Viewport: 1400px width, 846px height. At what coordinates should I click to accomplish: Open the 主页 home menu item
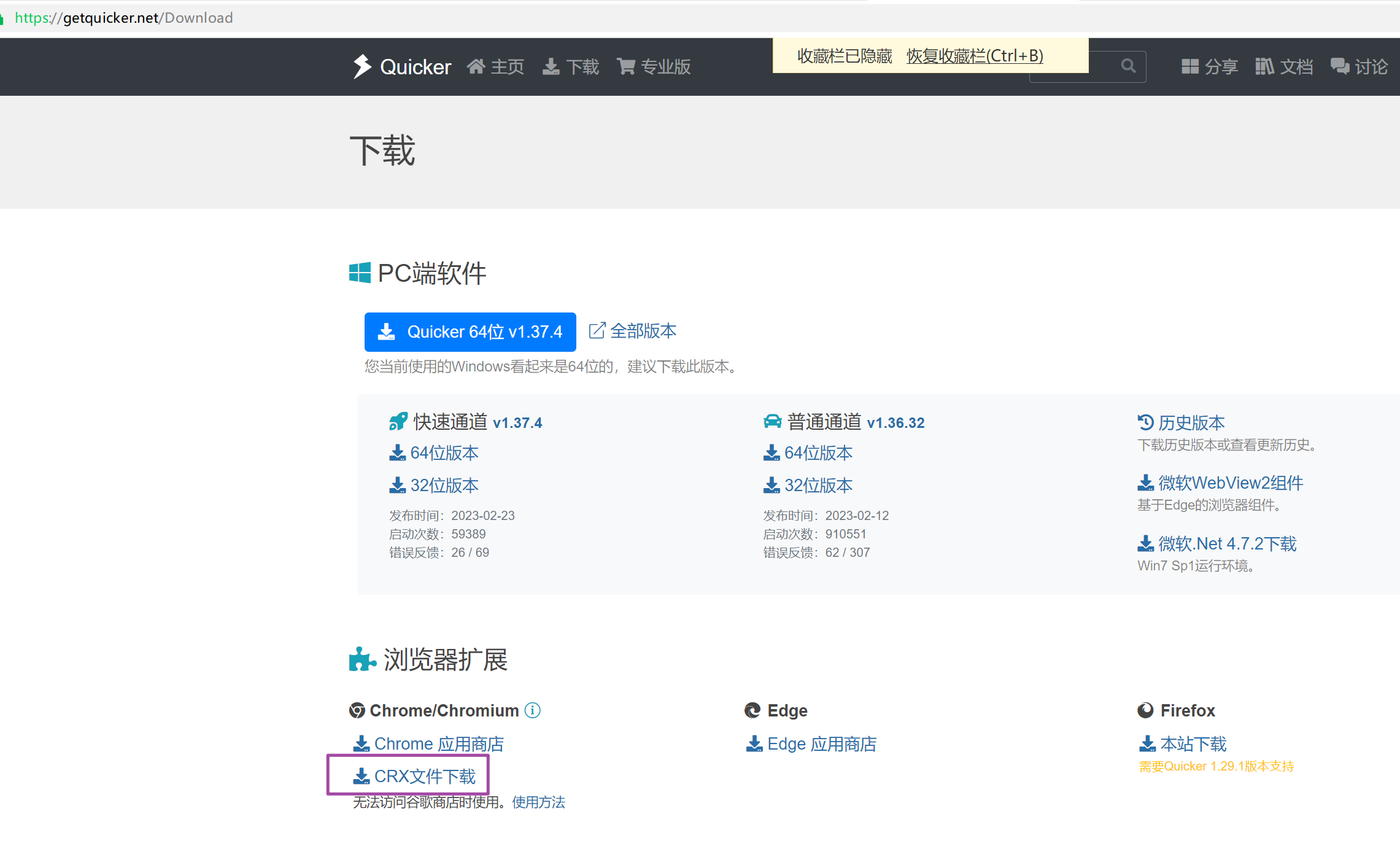pos(495,66)
